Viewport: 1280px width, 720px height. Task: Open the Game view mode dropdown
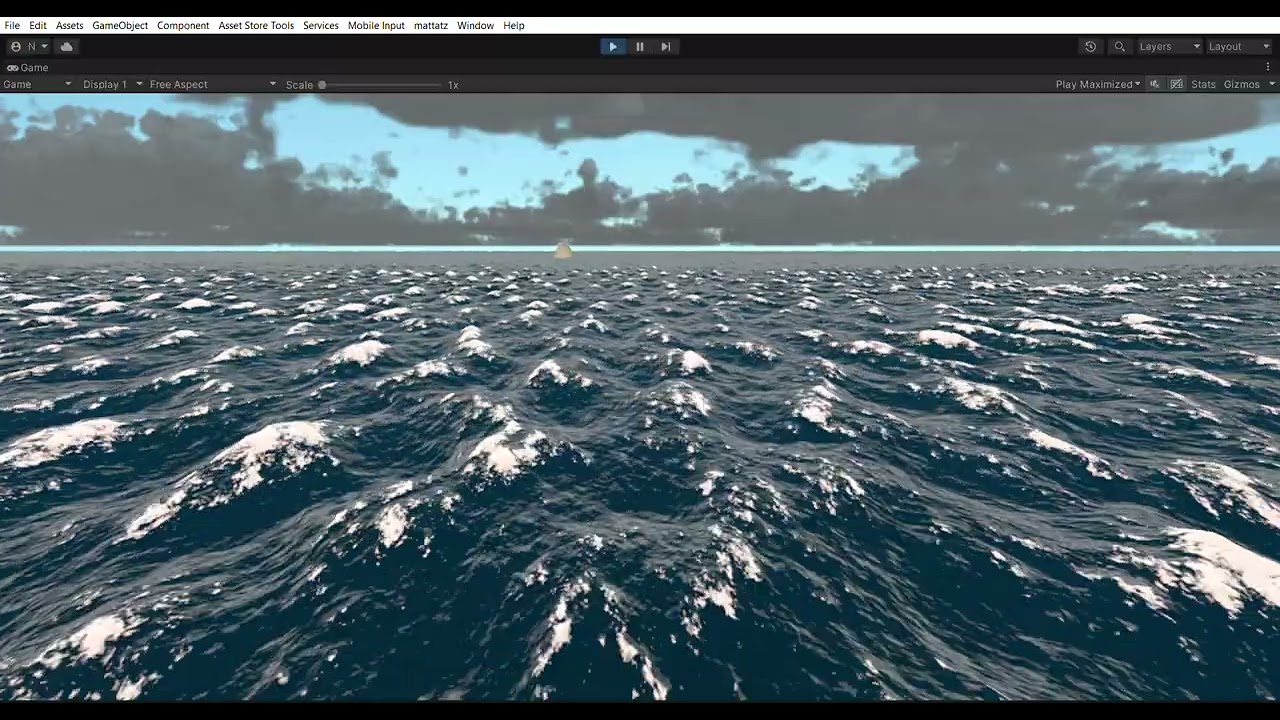(37, 85)
